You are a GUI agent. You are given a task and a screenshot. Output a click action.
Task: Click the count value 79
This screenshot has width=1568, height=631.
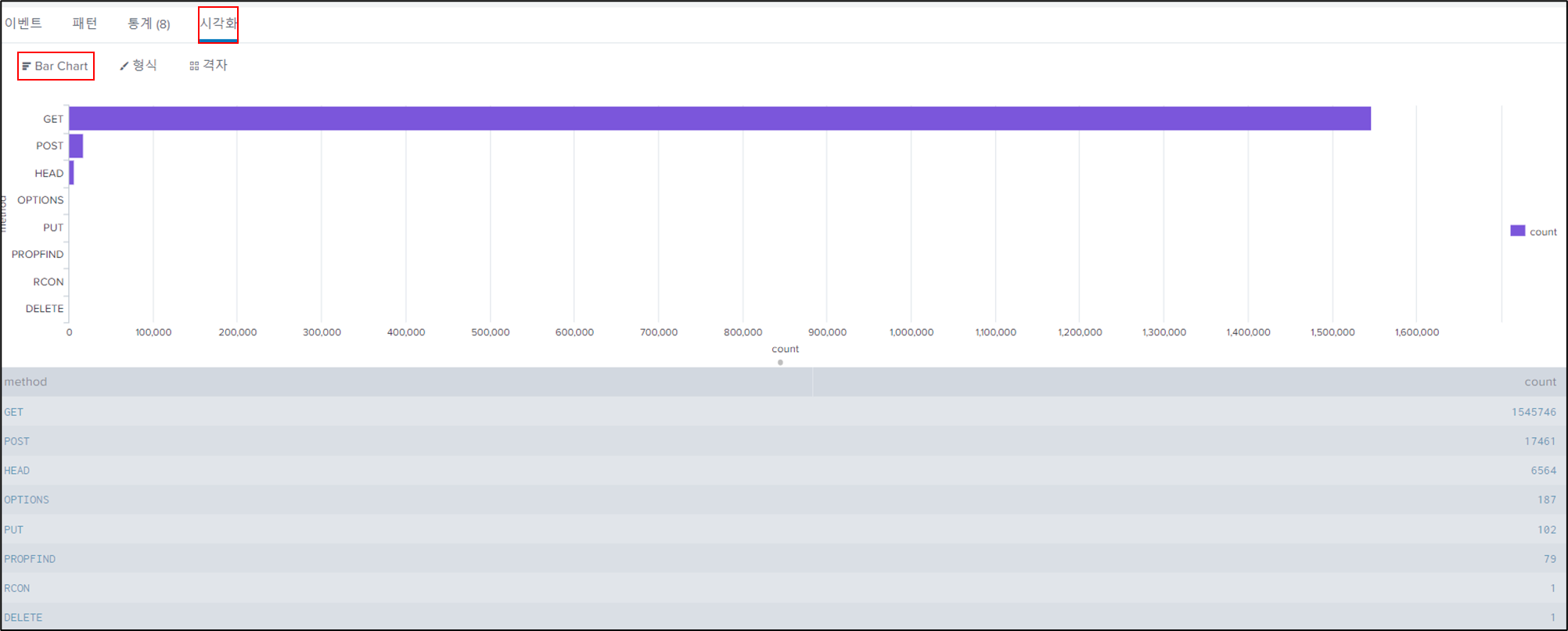1550,559
